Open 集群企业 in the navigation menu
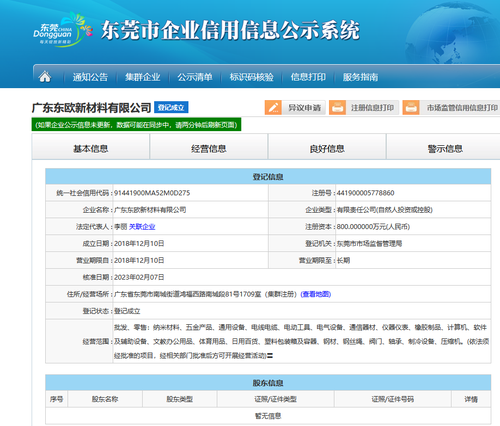Screen dimensions: 500x426 (143, 77)
